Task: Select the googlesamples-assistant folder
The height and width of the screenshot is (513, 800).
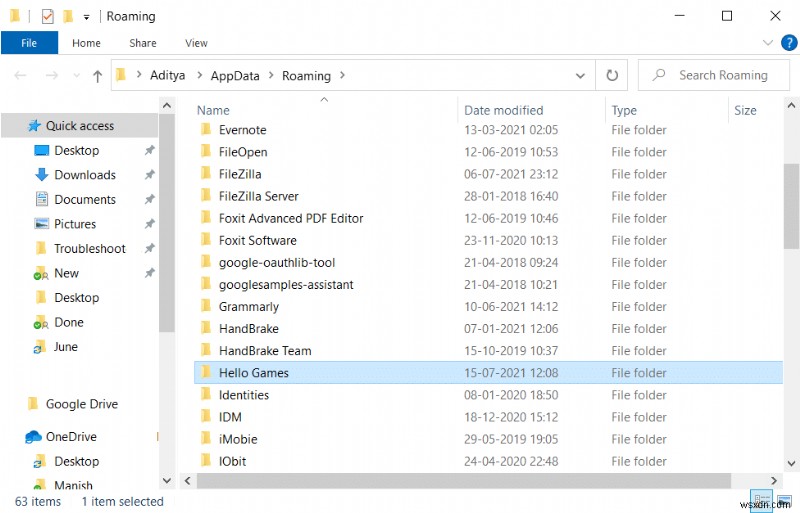Action: click(x=286, y=284)
